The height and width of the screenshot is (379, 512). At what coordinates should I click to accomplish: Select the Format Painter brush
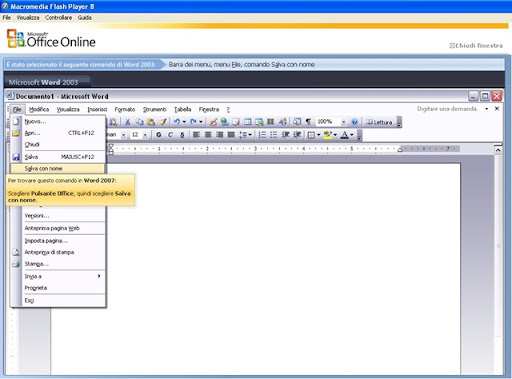[x=163, y=122]
